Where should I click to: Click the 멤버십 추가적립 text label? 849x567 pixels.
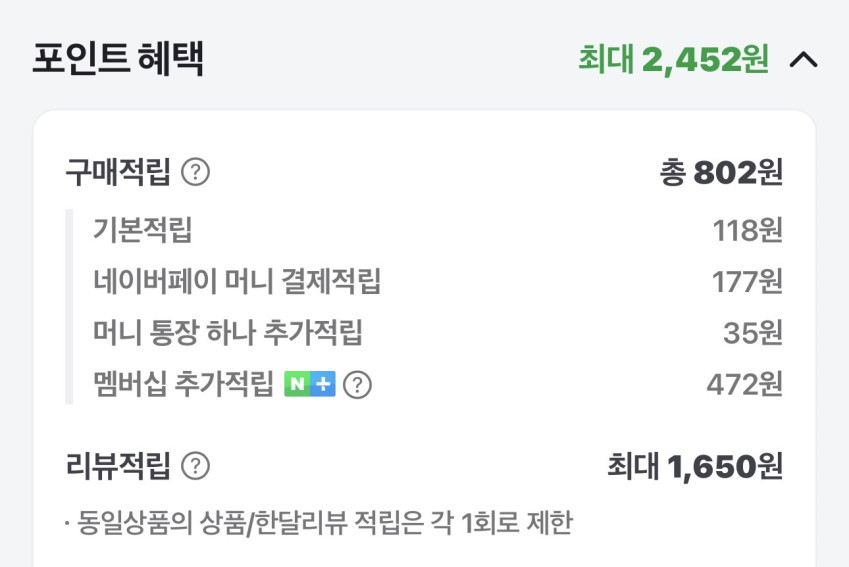pyautogui.click(x=183, y=384)
